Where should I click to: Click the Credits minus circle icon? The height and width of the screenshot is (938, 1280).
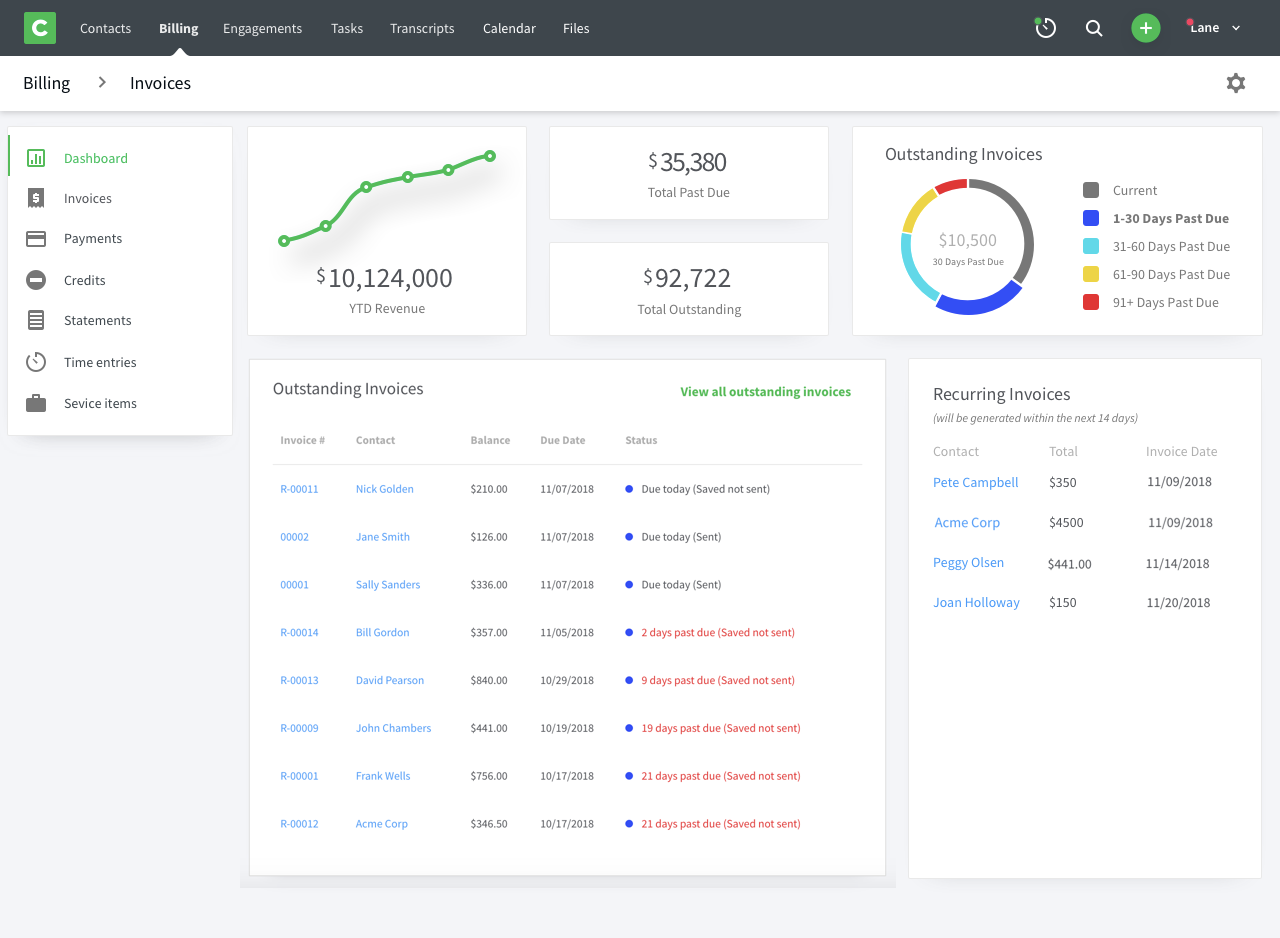(x=36, y=280)
